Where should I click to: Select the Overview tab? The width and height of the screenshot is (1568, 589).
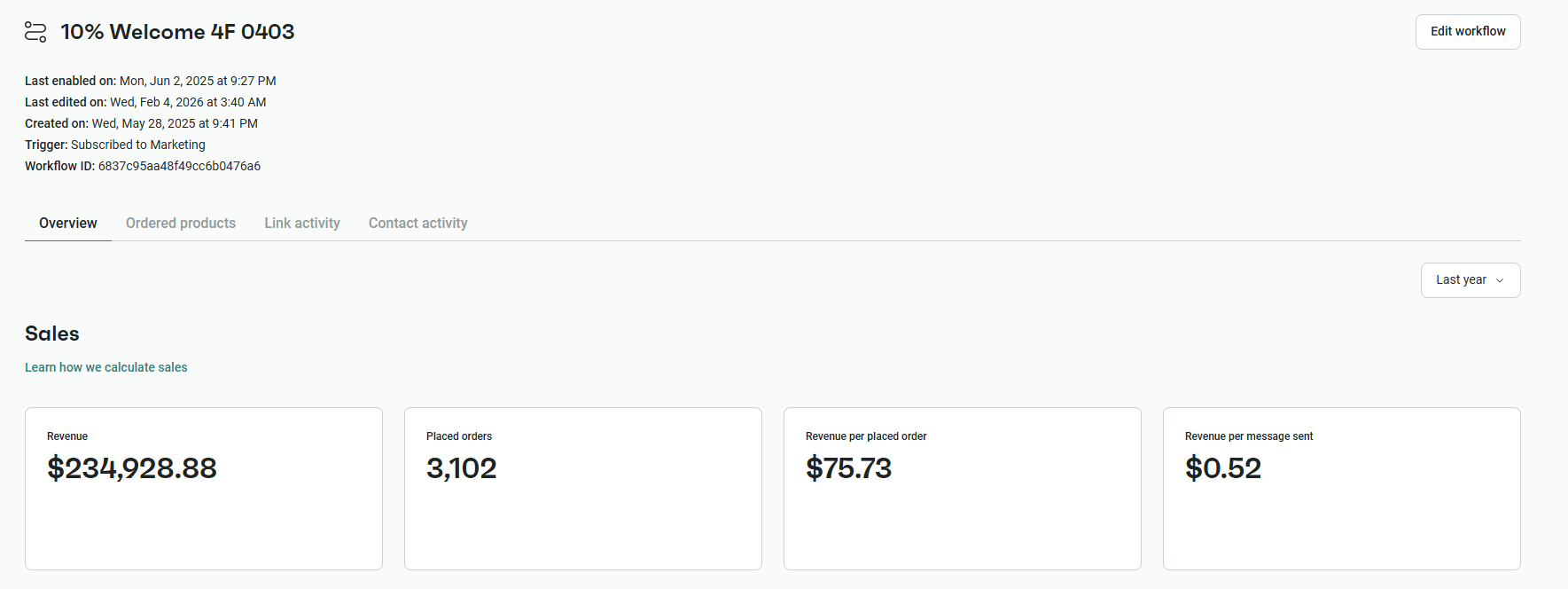pyautogui.click(x=67, y=223)
